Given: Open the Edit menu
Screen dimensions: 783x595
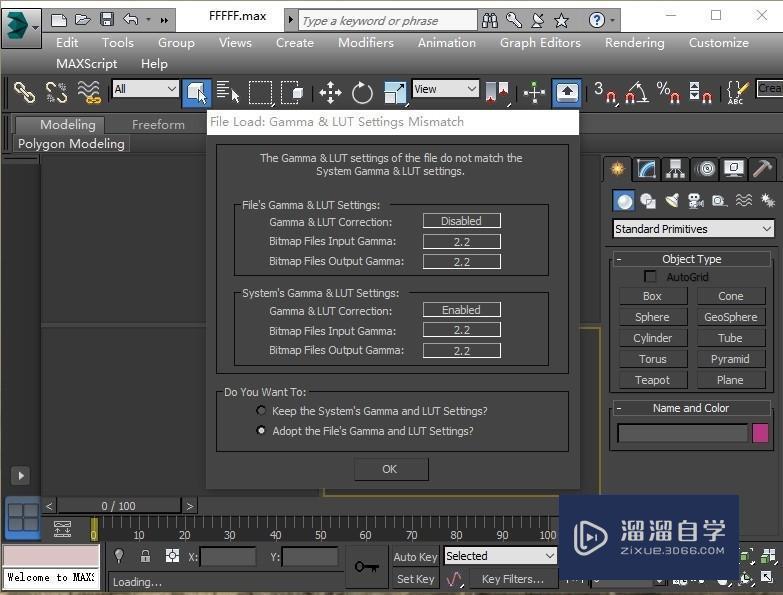Looking at the screenshot, I should pos(67,43).
